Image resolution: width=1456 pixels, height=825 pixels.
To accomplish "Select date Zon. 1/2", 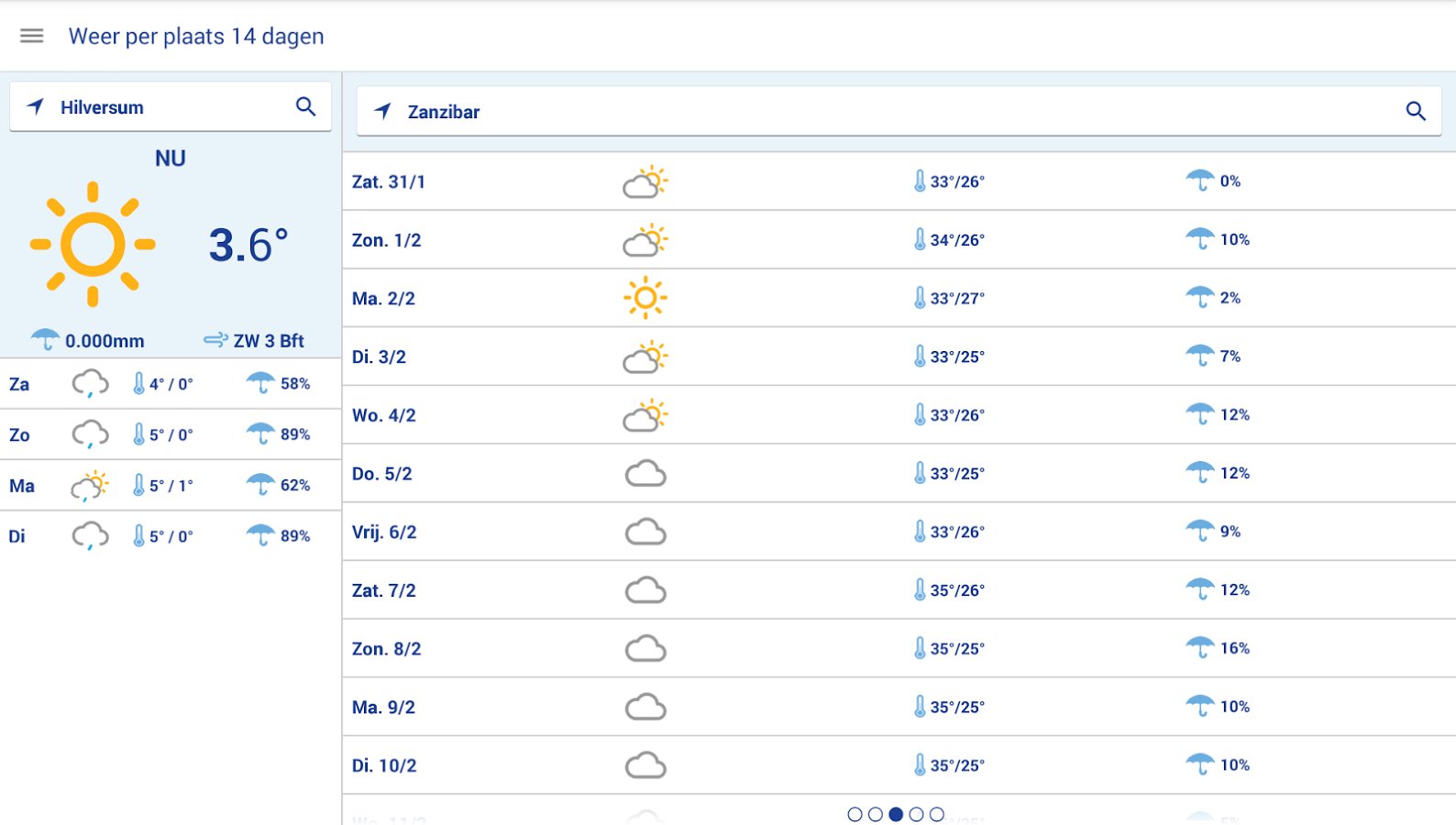I will [387, 240].
